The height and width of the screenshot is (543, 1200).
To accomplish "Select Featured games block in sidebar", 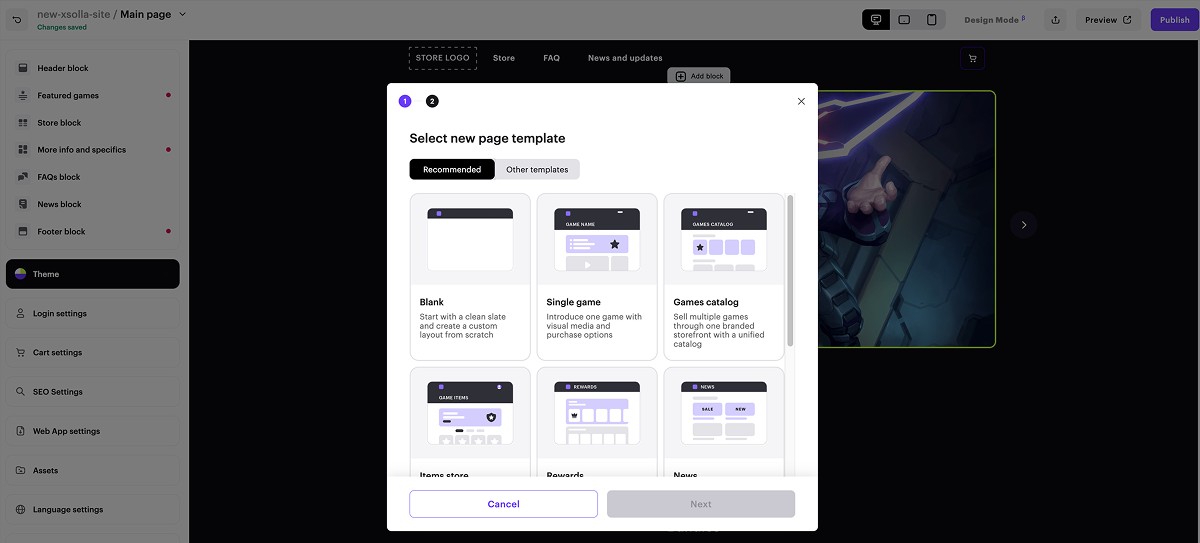I will pos(93,95).
